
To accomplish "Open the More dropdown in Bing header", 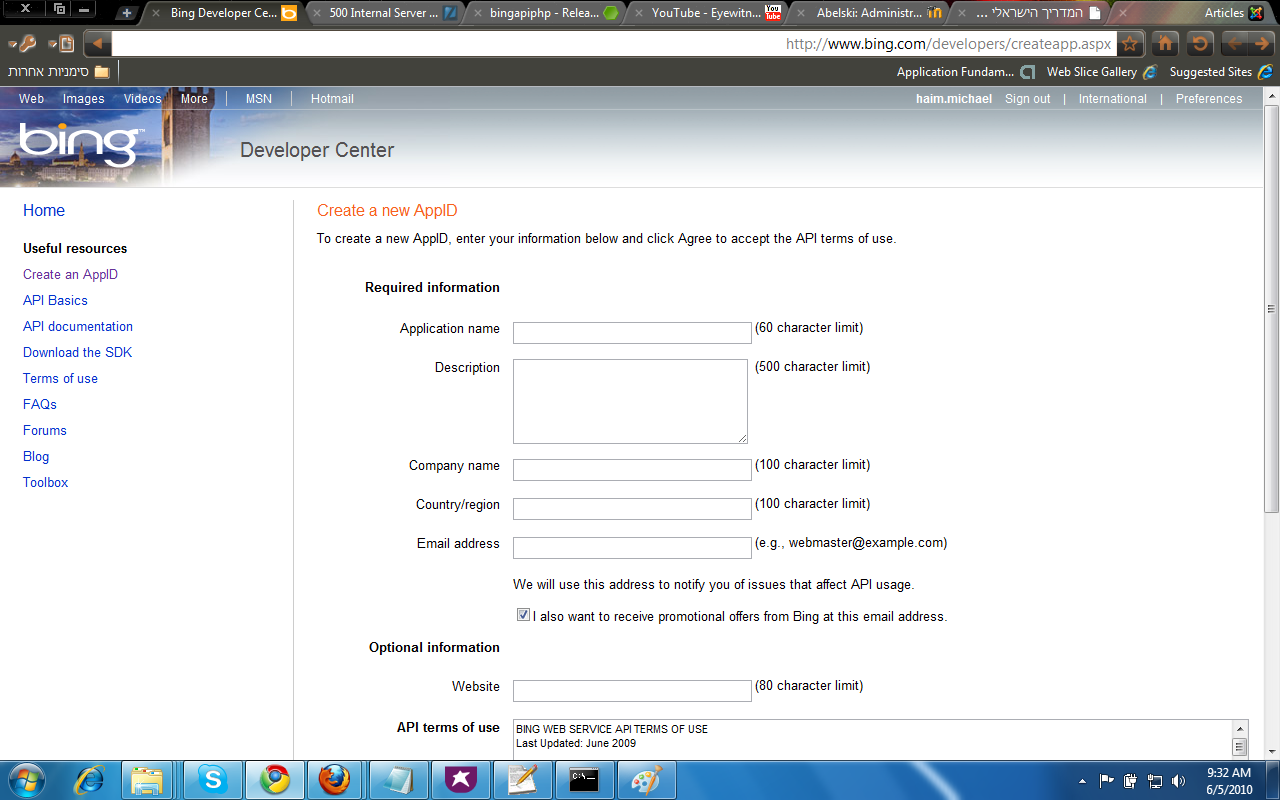I will pos(194,99).
